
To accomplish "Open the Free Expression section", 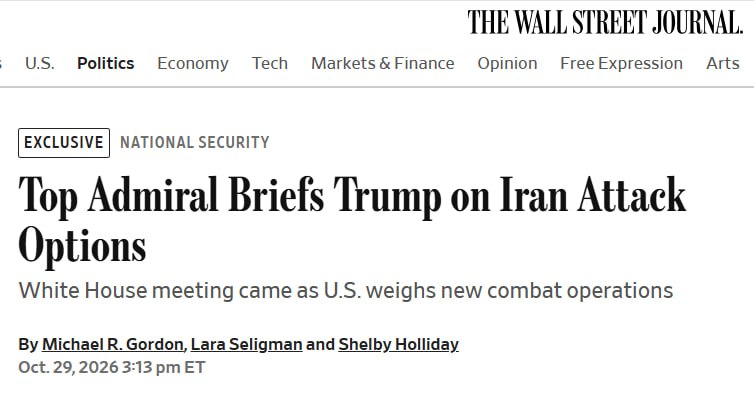I will pyautogui.click(x=621, y=63).
